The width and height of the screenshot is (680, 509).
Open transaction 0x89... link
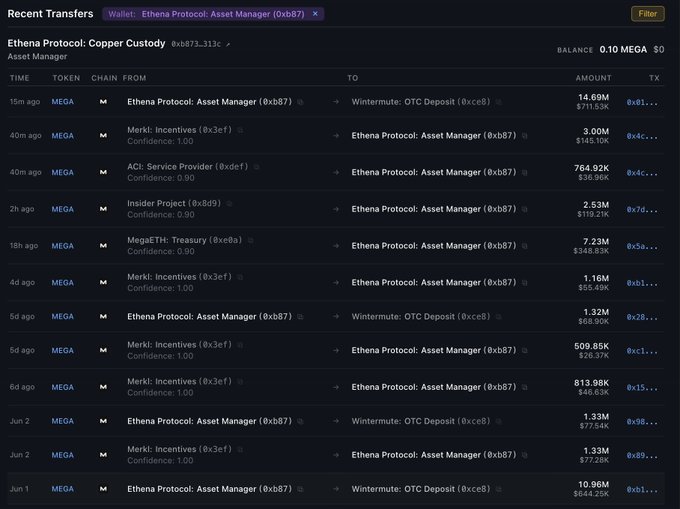coord(642,455)
